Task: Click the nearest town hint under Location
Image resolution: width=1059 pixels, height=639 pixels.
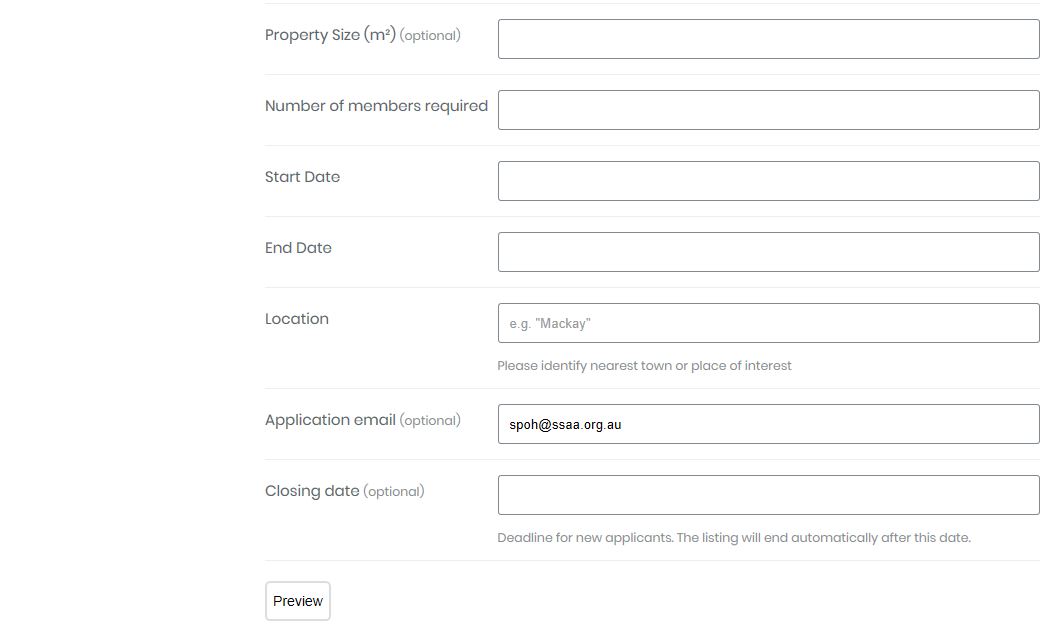Action: [644, 366]
